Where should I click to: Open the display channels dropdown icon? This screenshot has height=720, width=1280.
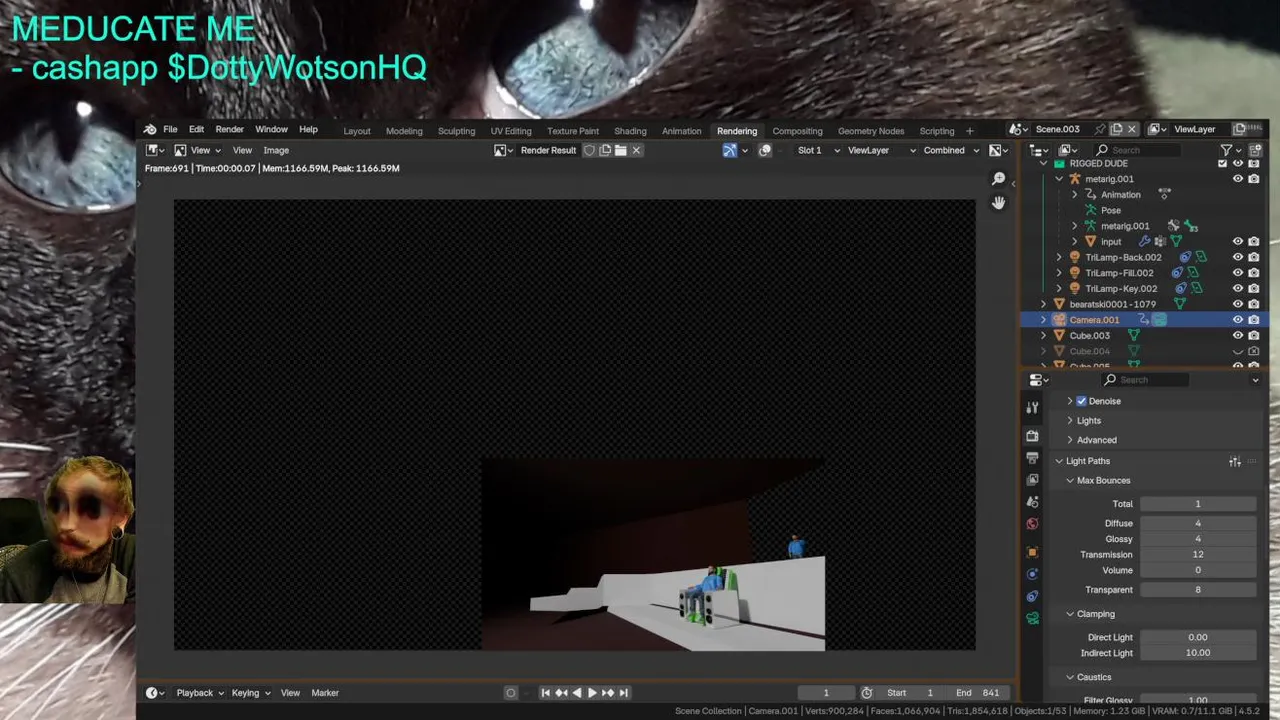[998, 150]
